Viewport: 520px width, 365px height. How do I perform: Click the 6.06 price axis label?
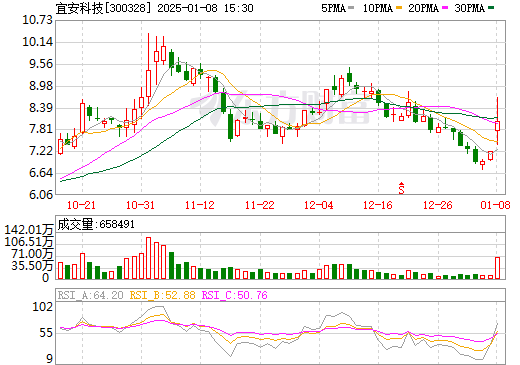(41, 194)
